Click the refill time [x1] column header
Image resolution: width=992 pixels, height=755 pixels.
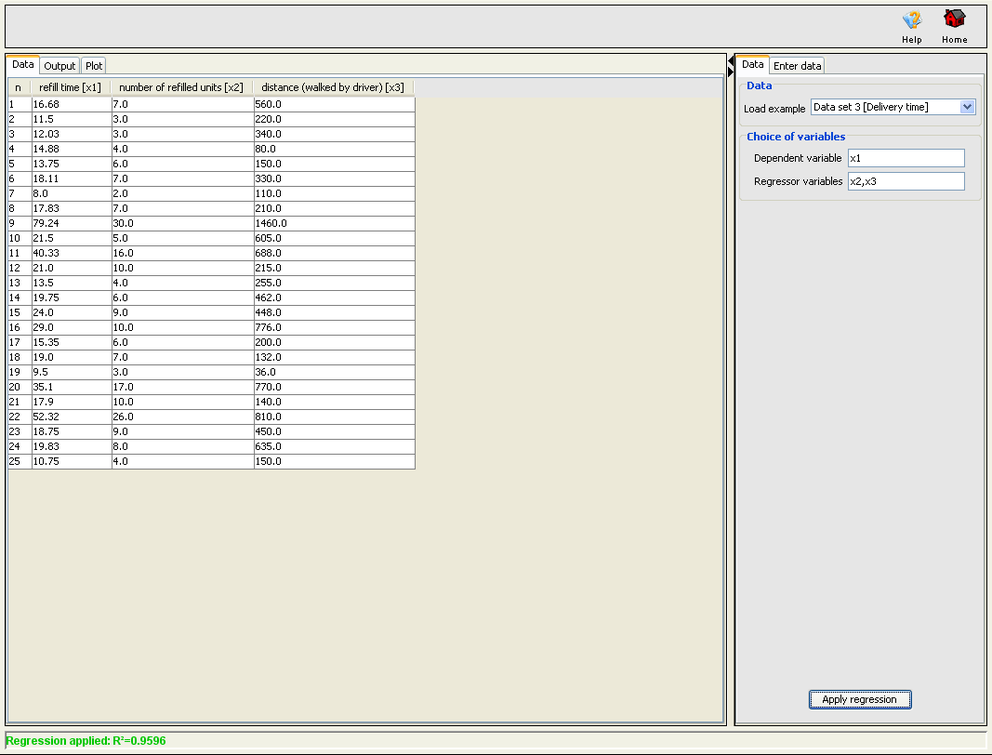[70, 87]
